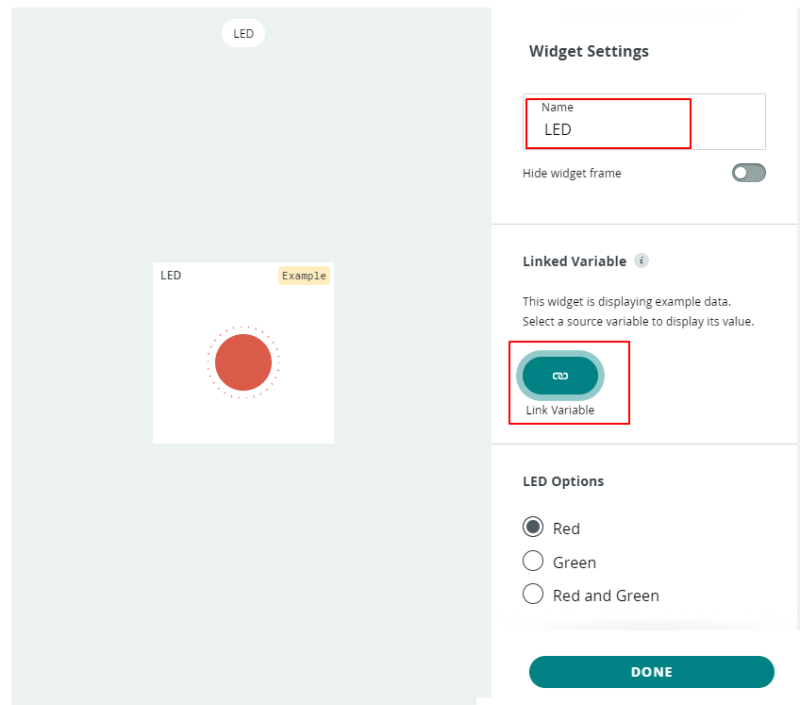Click the LED widget preview card

tap(243, 352)
